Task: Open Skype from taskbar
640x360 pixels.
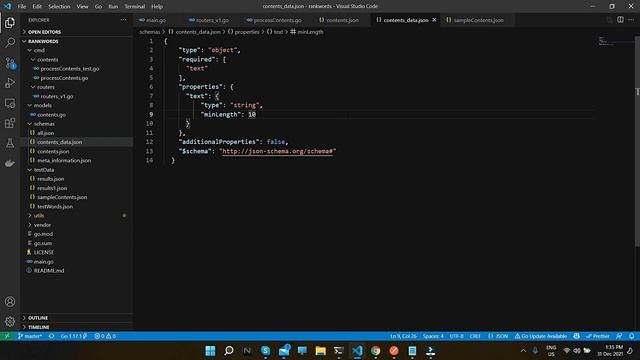Action: pos(265,351)
